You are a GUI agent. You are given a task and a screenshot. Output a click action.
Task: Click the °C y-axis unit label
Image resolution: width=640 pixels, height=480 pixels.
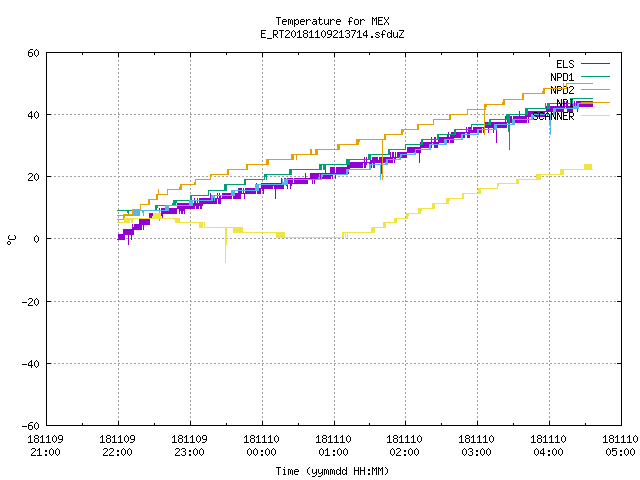(x=12, y=240)
